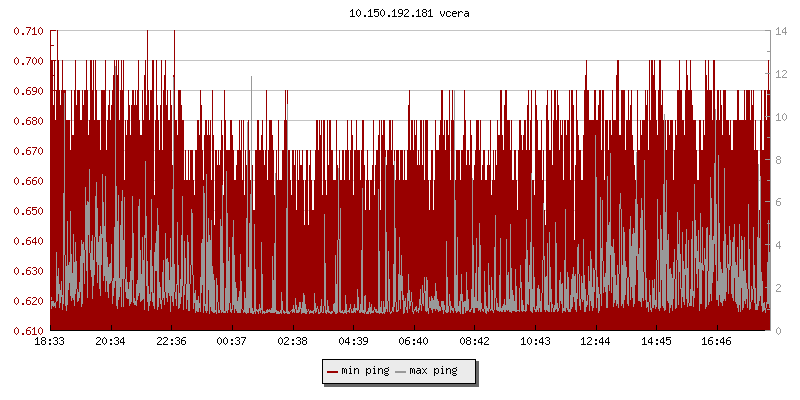
Task: Click the 0.690 left axis value
Action: (29, 91)
